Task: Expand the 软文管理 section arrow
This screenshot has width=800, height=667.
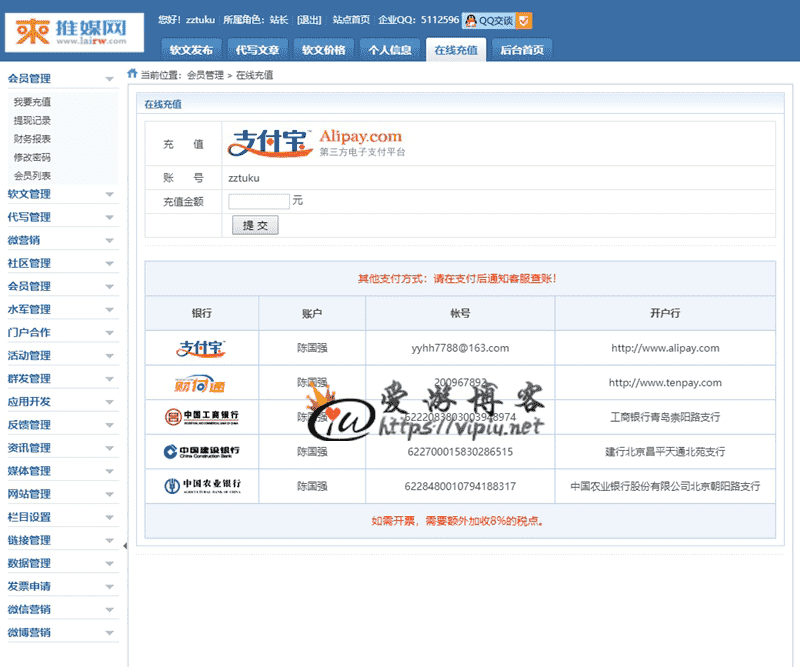Action: [x=109, y=194]
